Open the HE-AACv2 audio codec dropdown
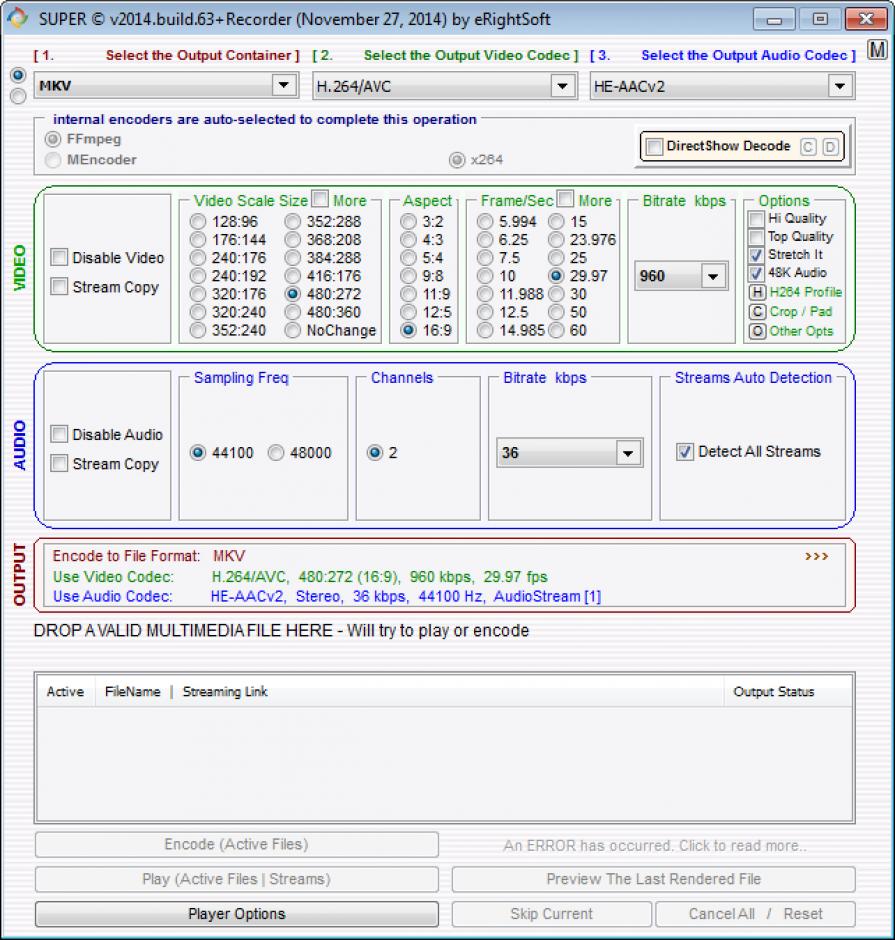Image resolution: width=895 pixels, height=940 pixels. click(x=840, y=86)
